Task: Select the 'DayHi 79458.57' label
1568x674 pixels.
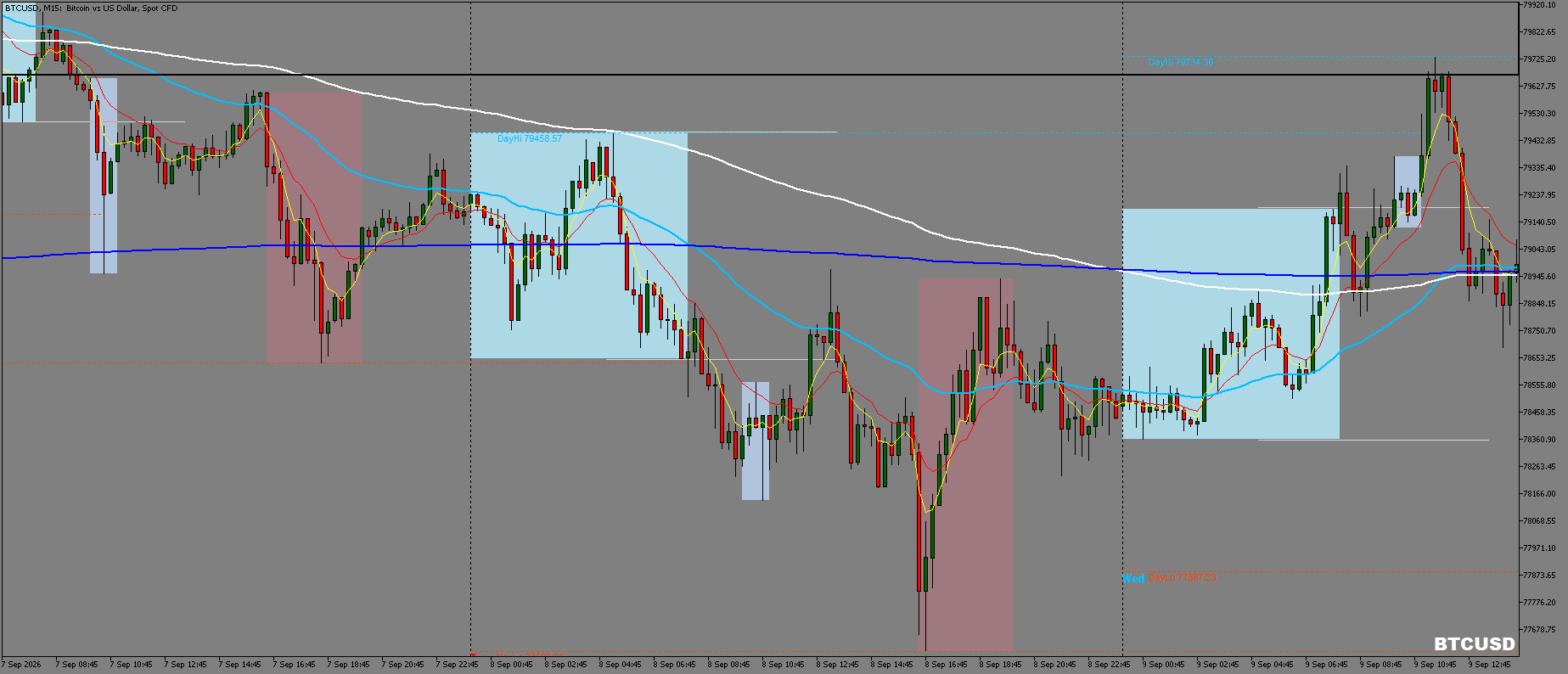Action: pos(530,138)
